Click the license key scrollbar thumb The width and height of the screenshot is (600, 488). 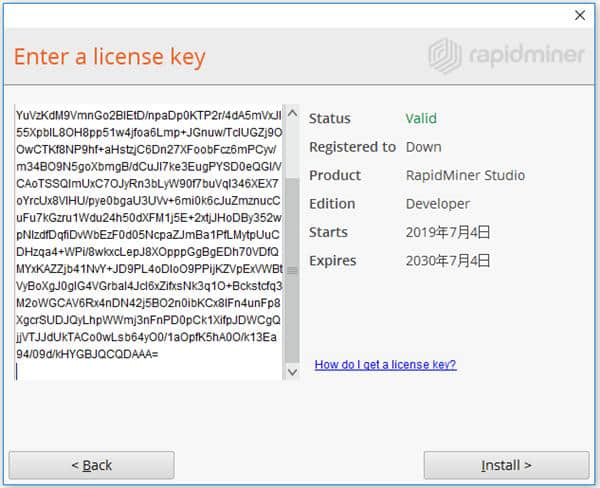point(292,270)
